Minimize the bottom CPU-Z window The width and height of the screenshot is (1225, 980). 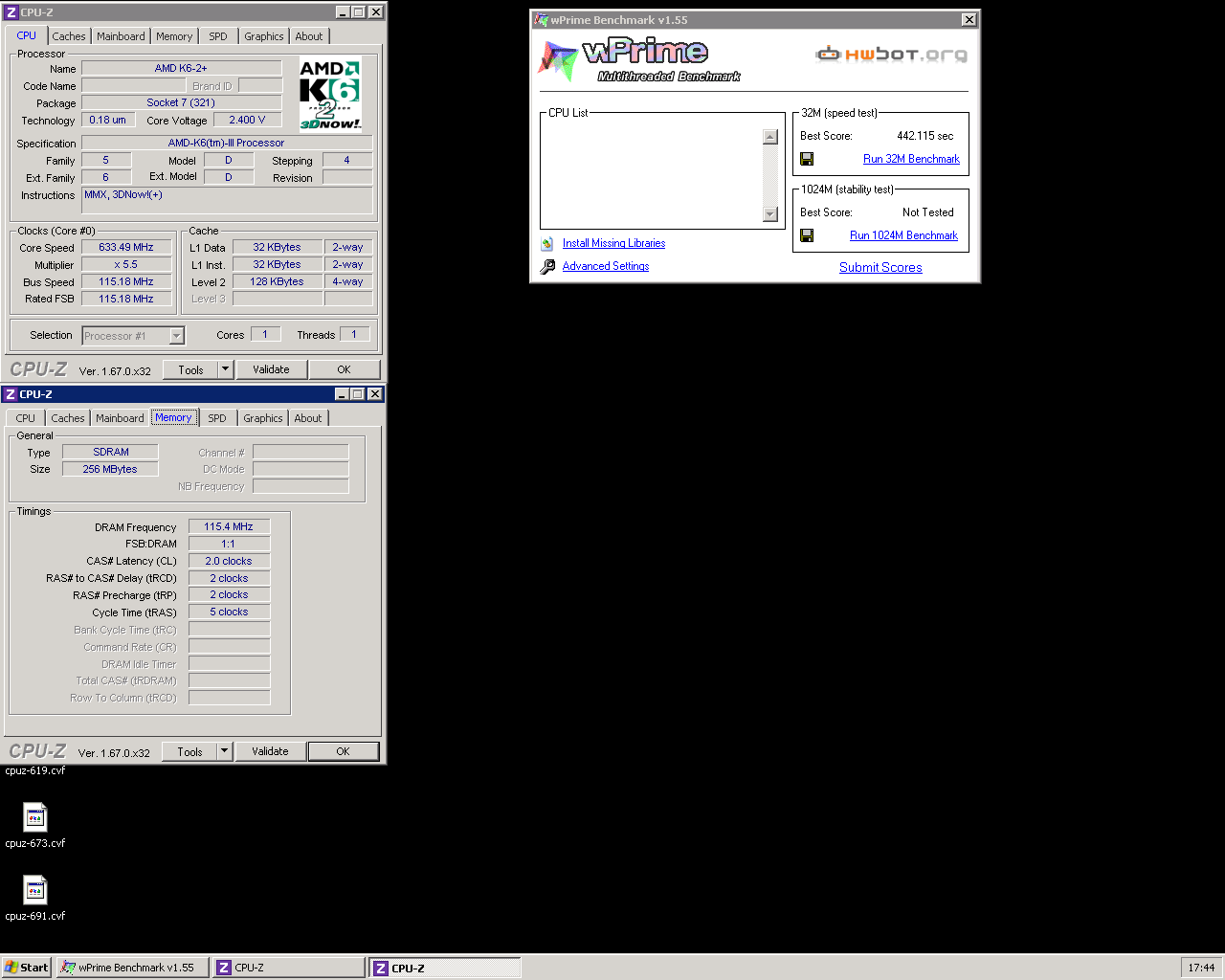(342, 394)
